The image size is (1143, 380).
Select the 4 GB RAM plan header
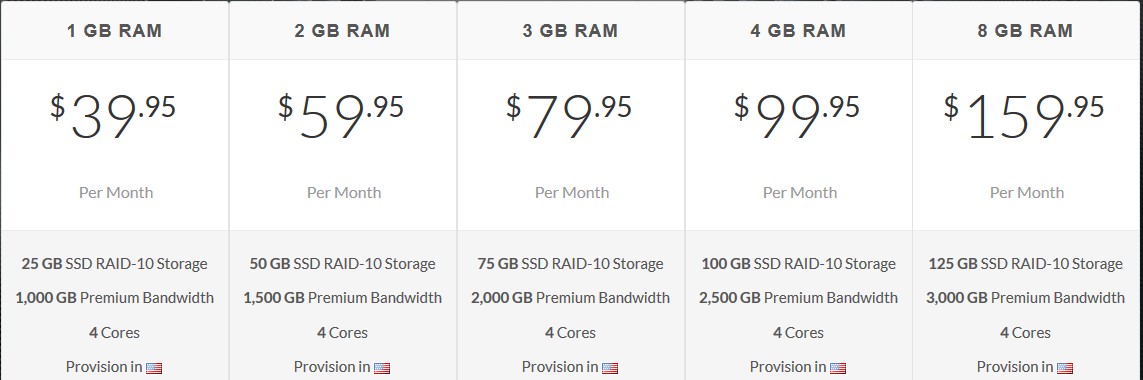[799, 31]
